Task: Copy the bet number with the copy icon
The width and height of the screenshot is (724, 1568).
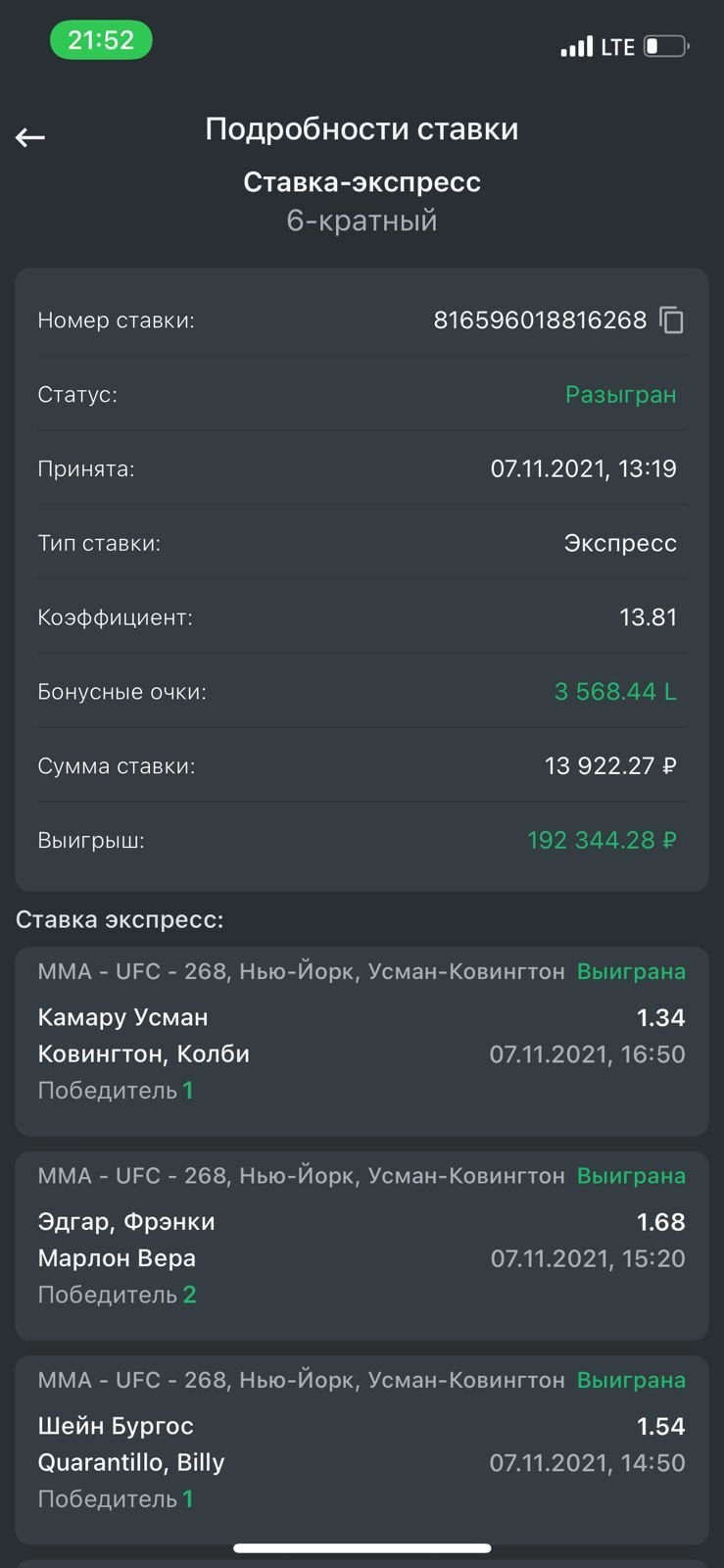Action: pos(671,320)
